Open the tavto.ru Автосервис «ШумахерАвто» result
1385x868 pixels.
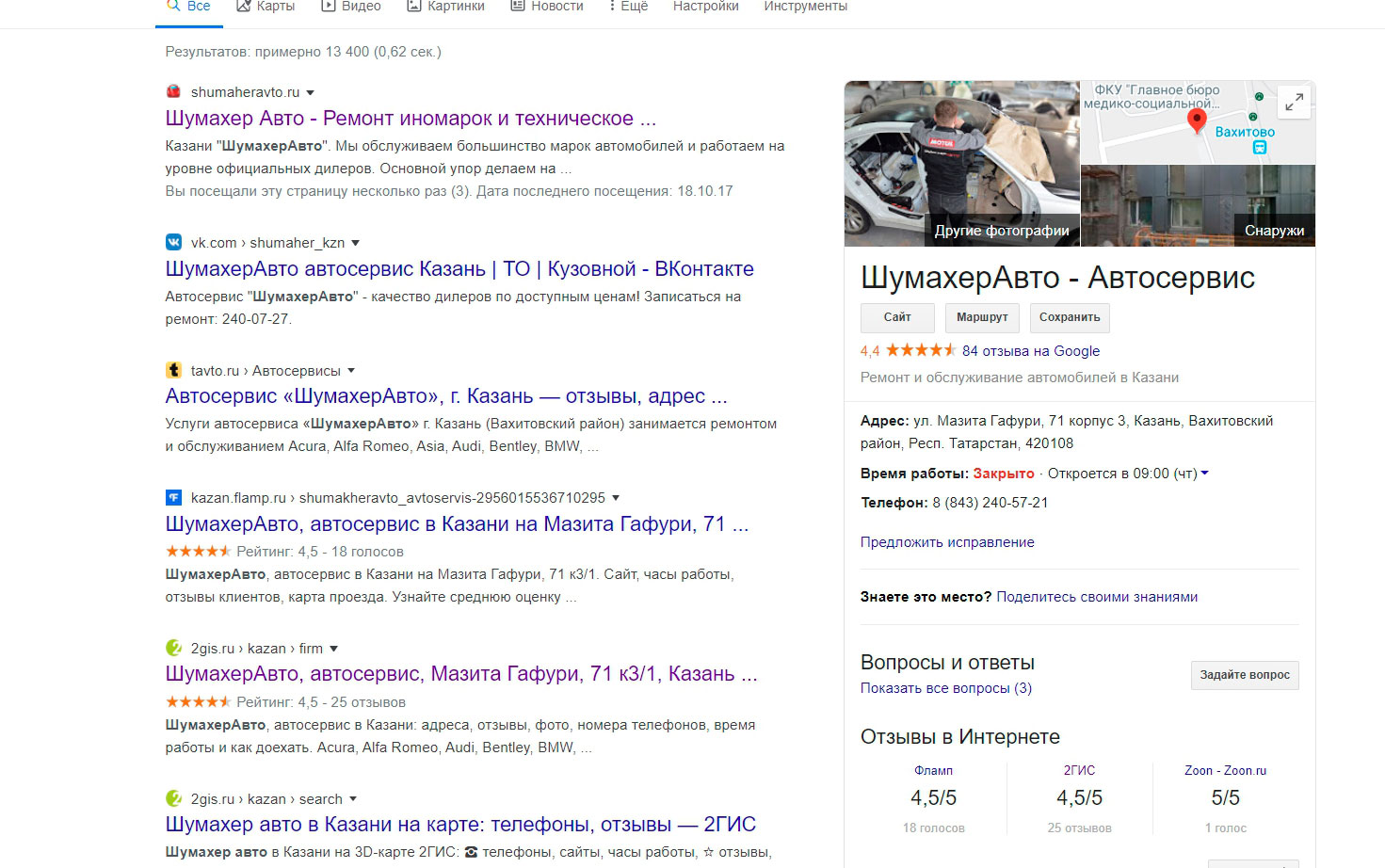coord(446,396)
